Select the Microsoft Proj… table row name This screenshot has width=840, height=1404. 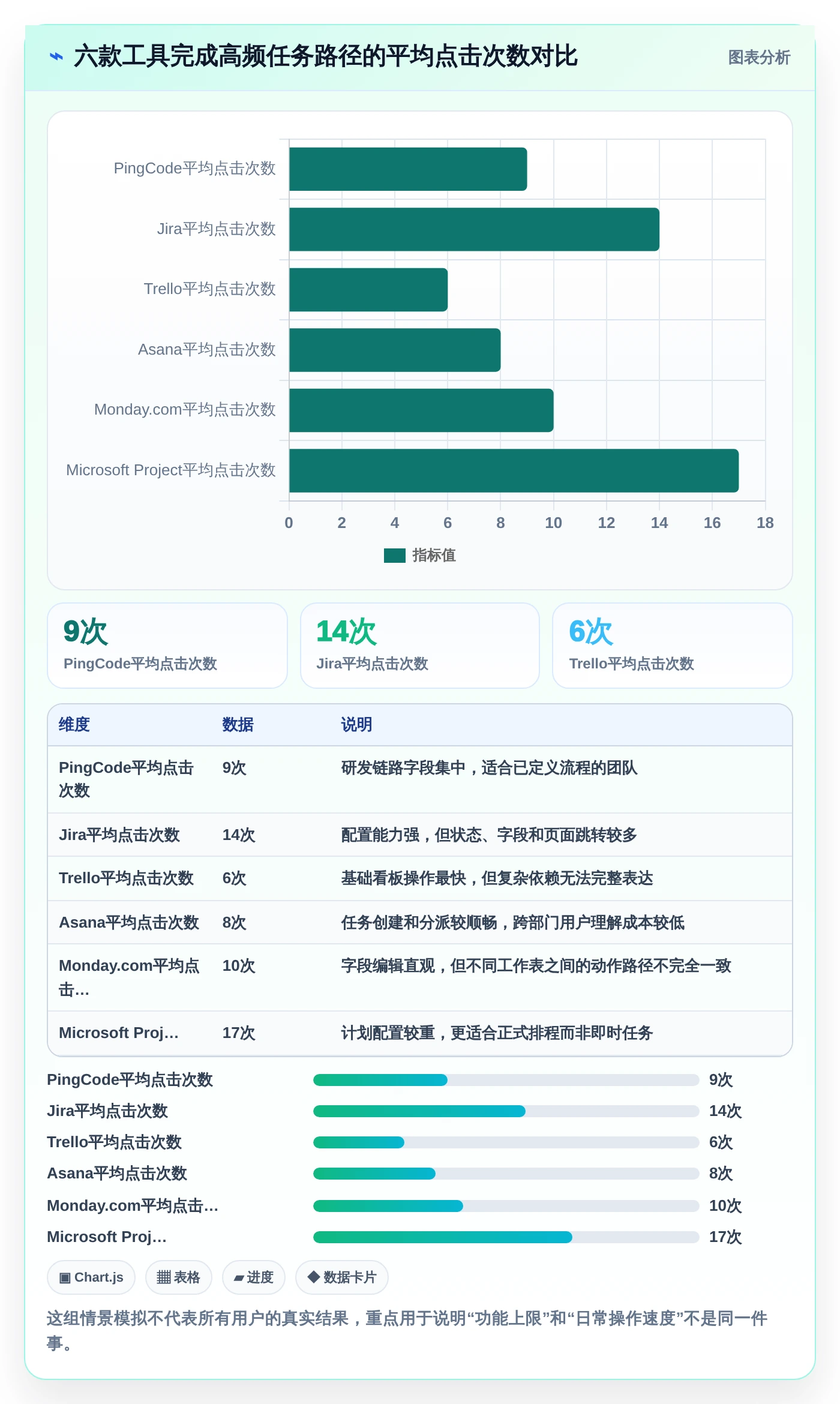click(118, 1033)
